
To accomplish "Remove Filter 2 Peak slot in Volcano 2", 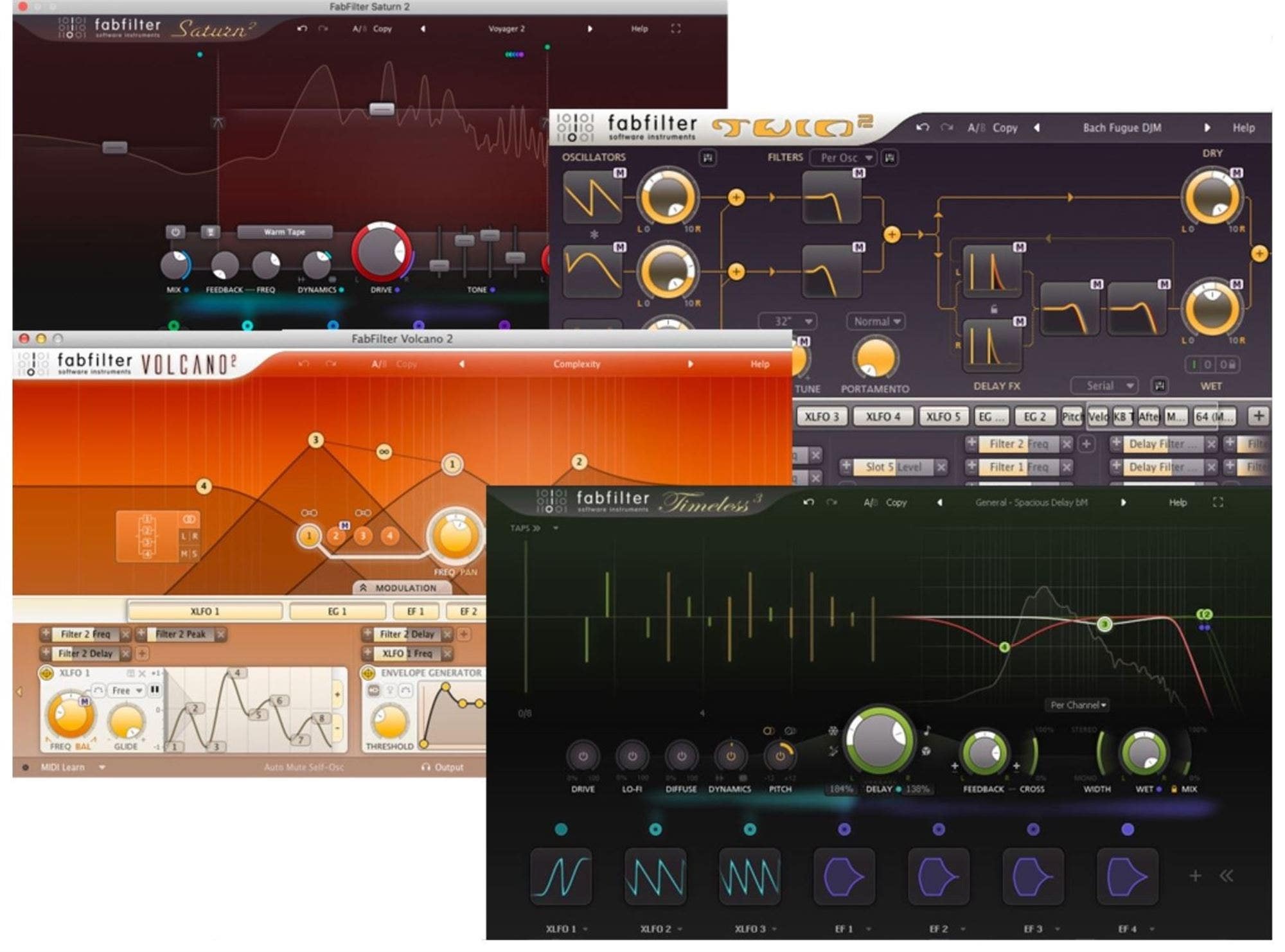I will click(220, 635).
